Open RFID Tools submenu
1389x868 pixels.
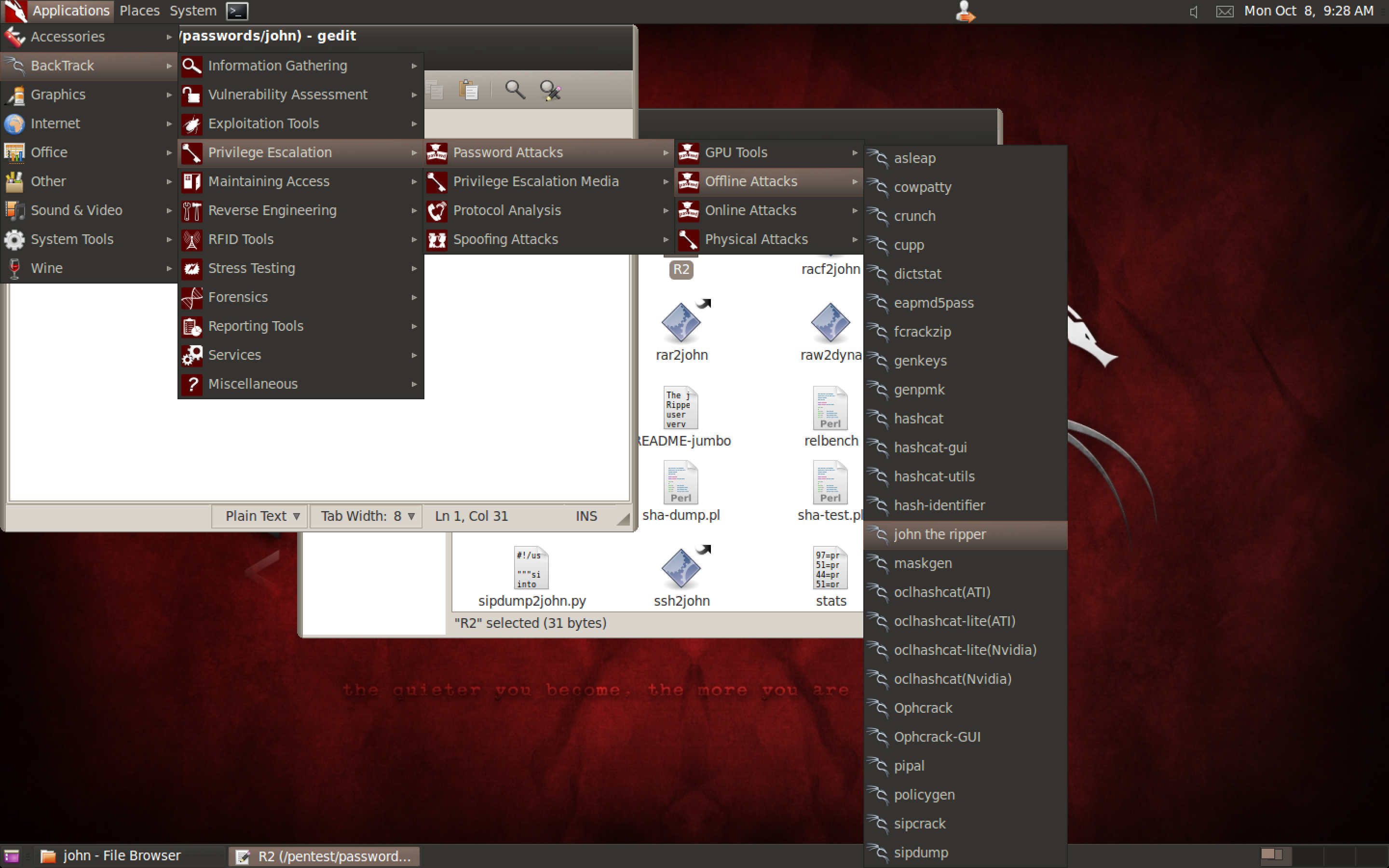(x=301, y=239)
